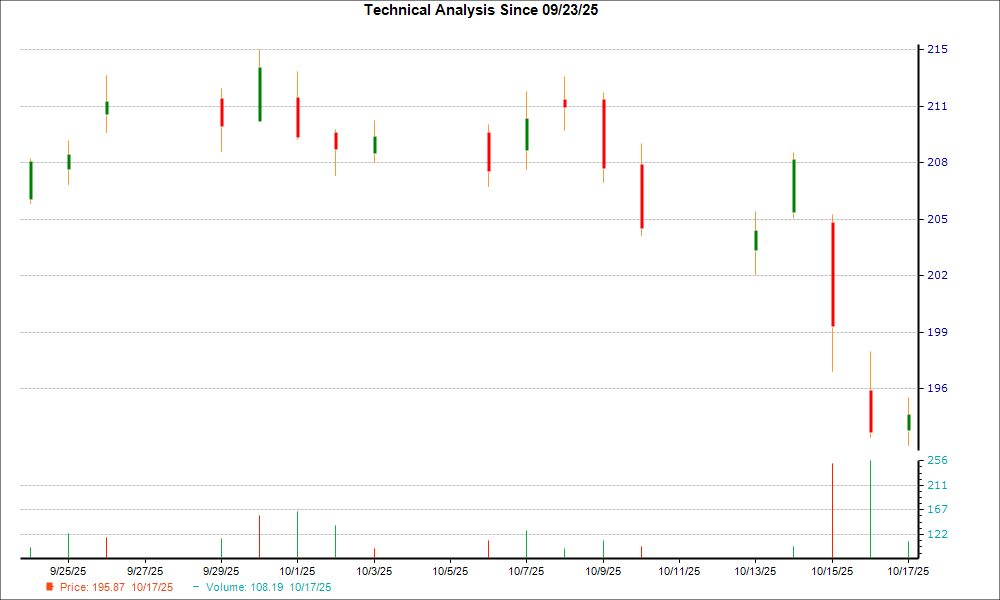
Task: Click the 9/25/25 date label on x-axis
Action: tap(69, 571)
